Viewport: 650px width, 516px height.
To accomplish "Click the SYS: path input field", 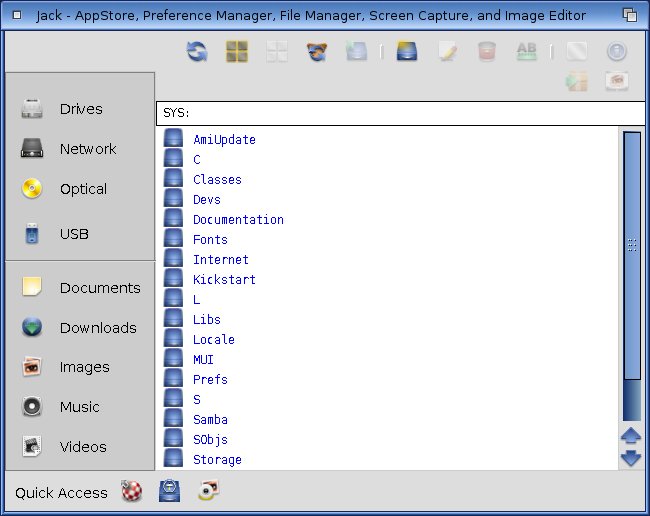I will 400,113.
